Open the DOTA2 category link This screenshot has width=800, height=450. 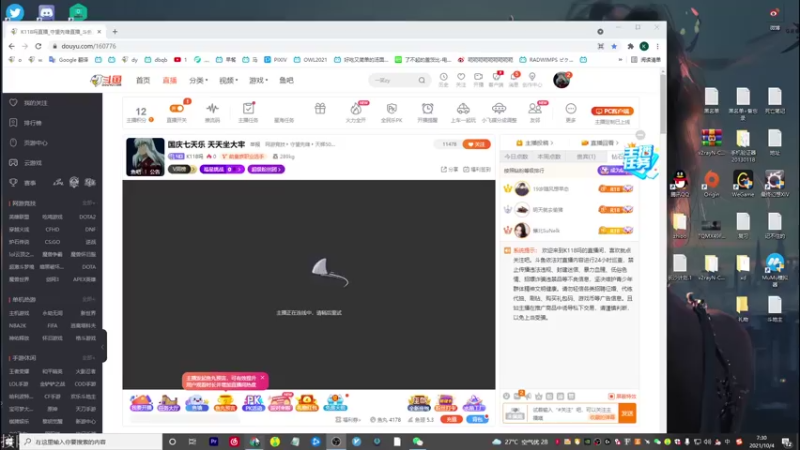point(87,217)
